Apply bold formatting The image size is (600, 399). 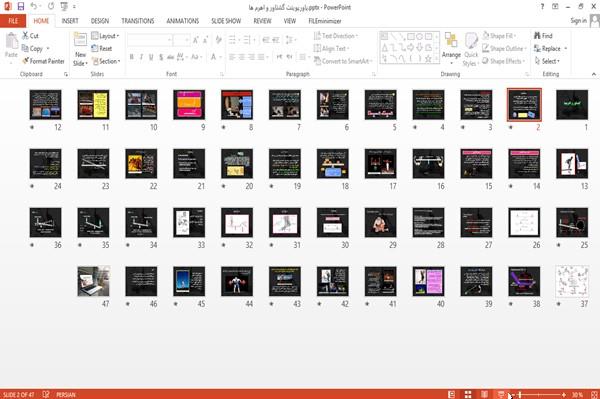[x=131, y=57]
